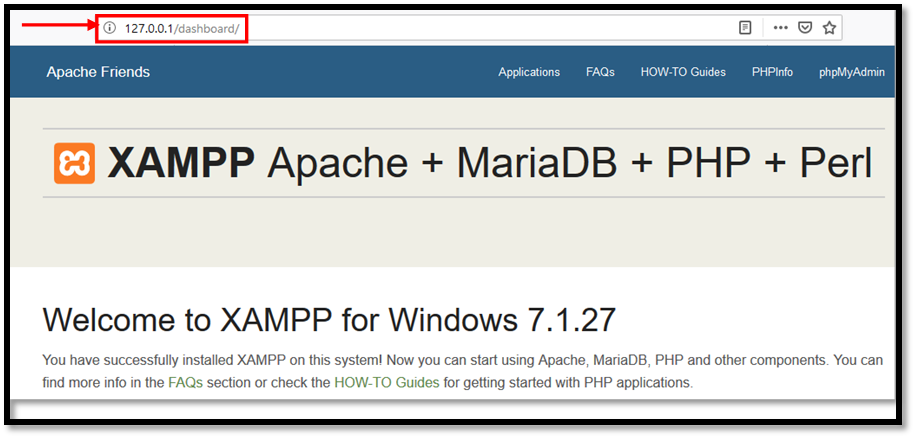
Task: Open the PHPInfo navigation item
Action: 772,72
